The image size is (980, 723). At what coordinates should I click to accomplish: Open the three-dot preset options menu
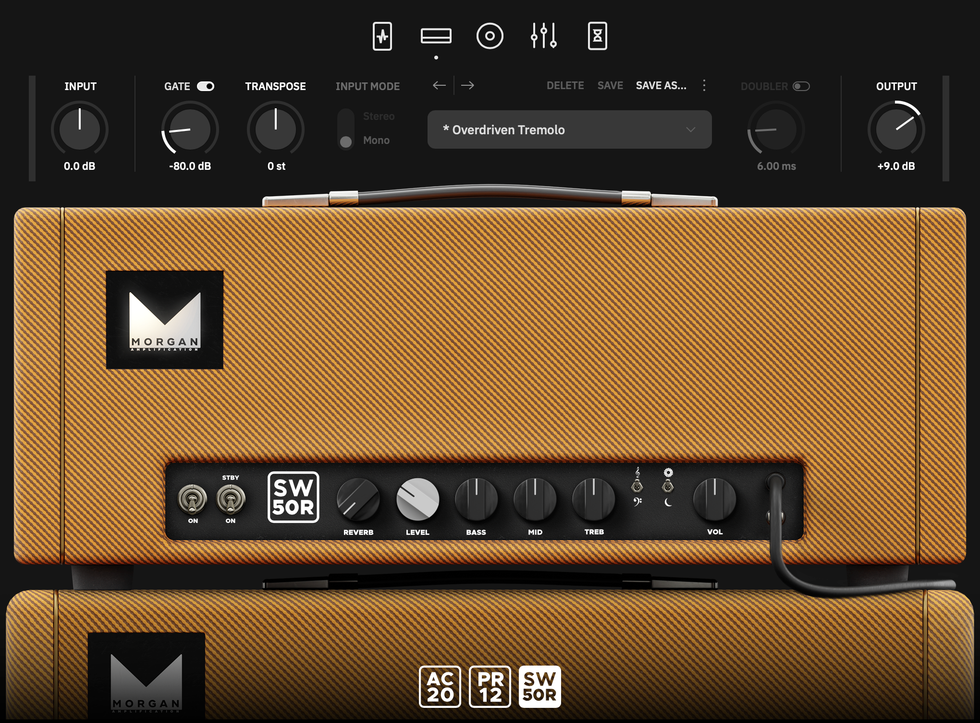point(704,86)
